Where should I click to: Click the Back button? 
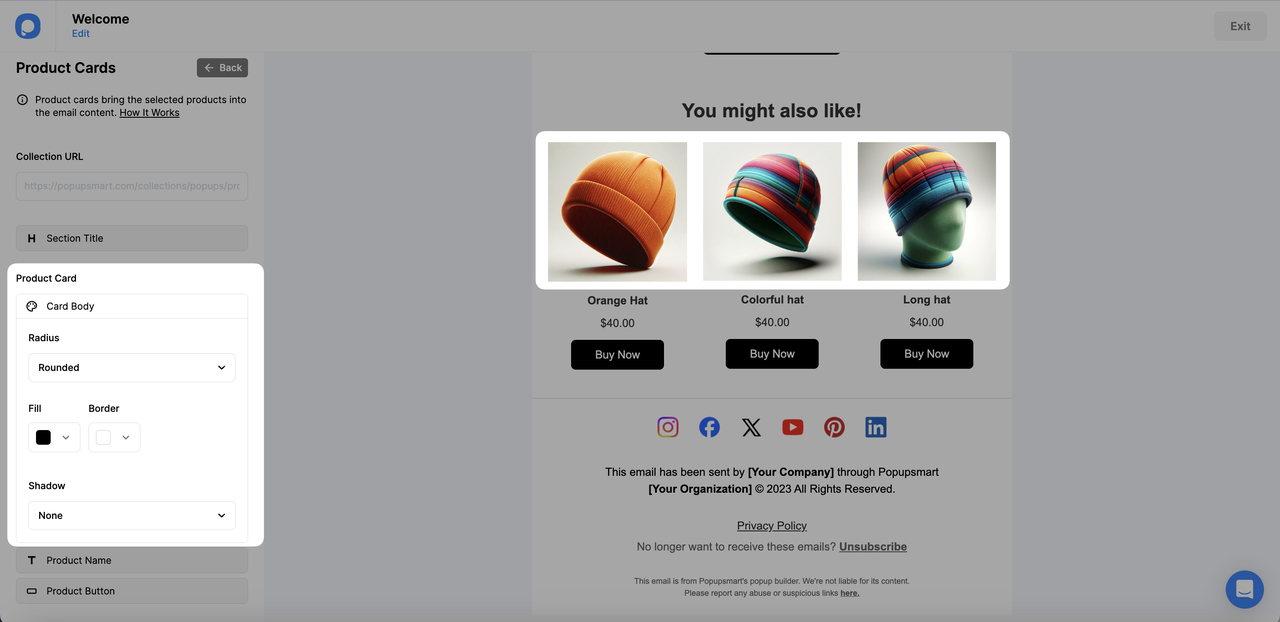point(222,68)
